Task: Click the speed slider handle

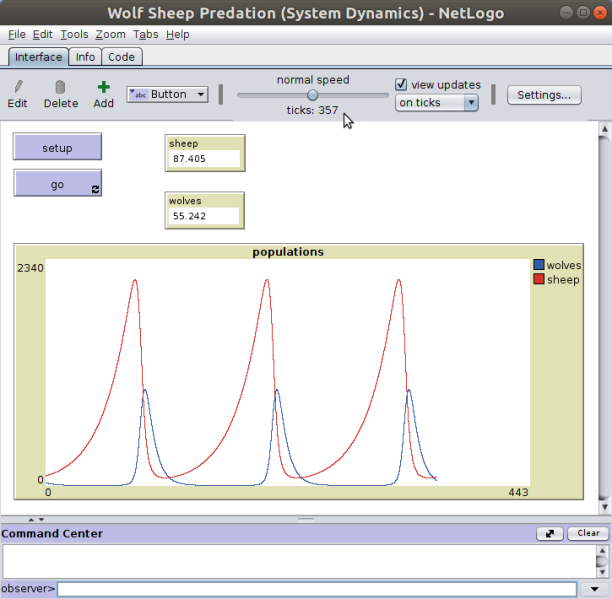Action: 312,95
